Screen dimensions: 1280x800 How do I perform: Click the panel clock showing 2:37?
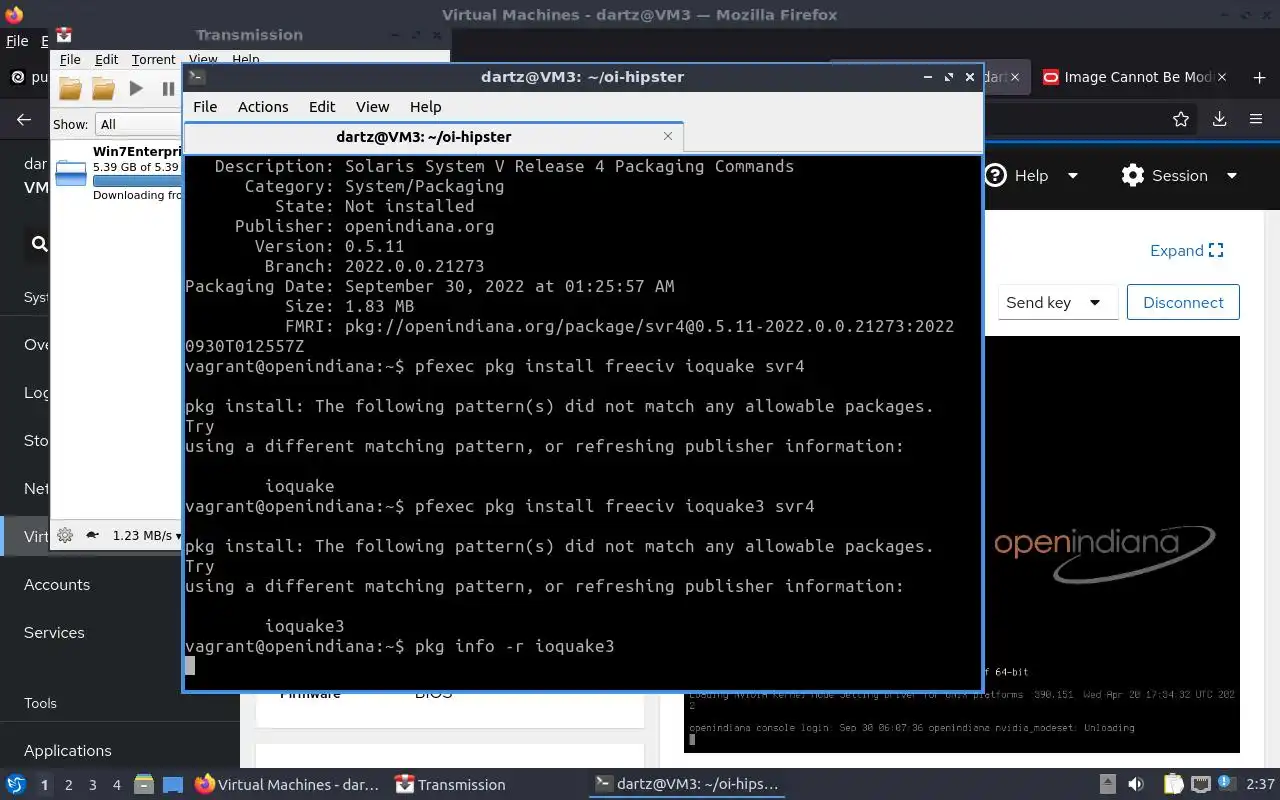[x=1260, y=784]
